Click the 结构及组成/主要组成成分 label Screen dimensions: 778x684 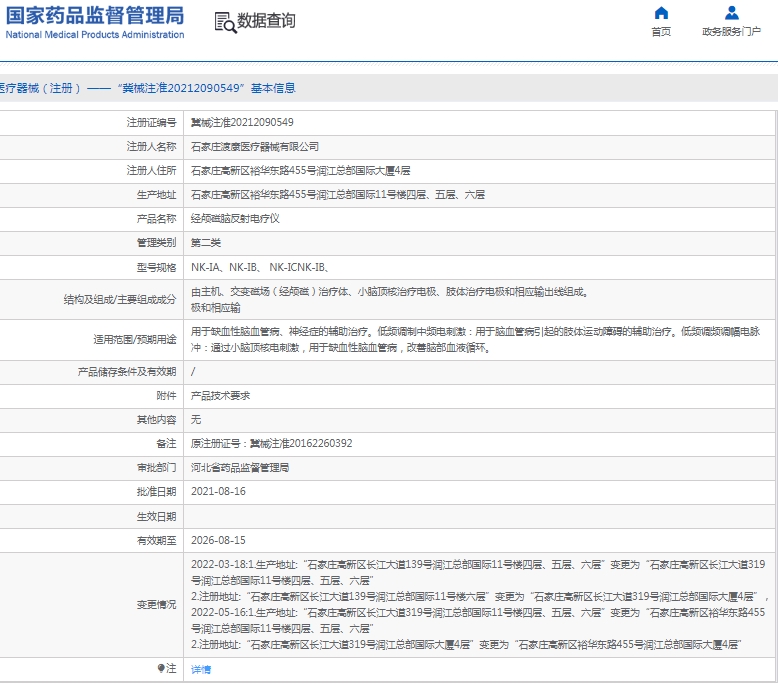[120, 300]
